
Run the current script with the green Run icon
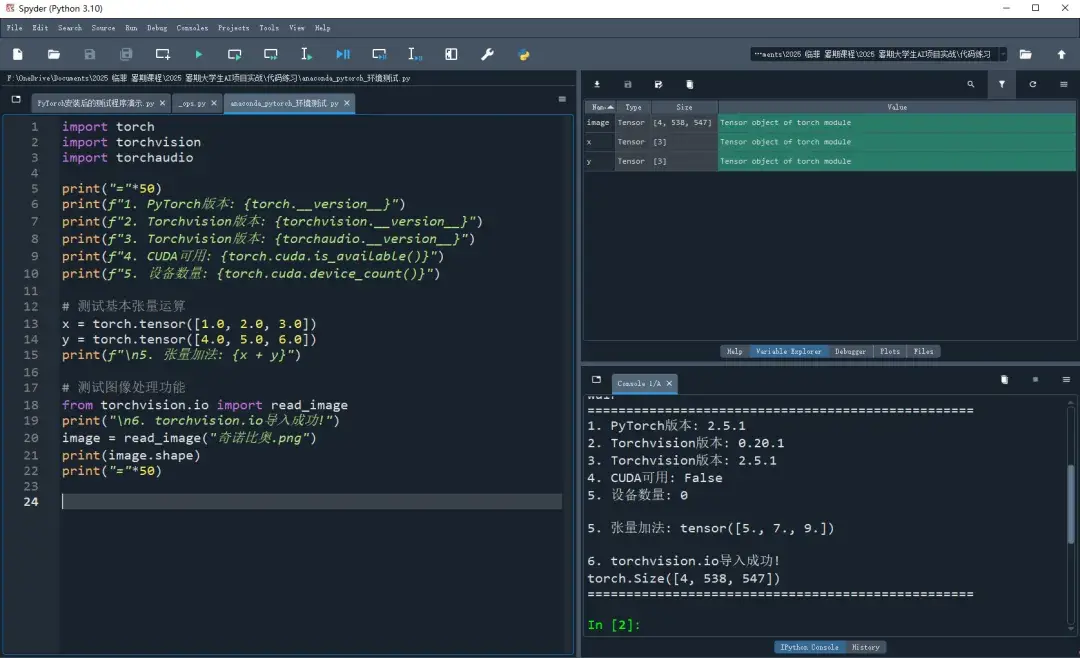coord(198,54)
